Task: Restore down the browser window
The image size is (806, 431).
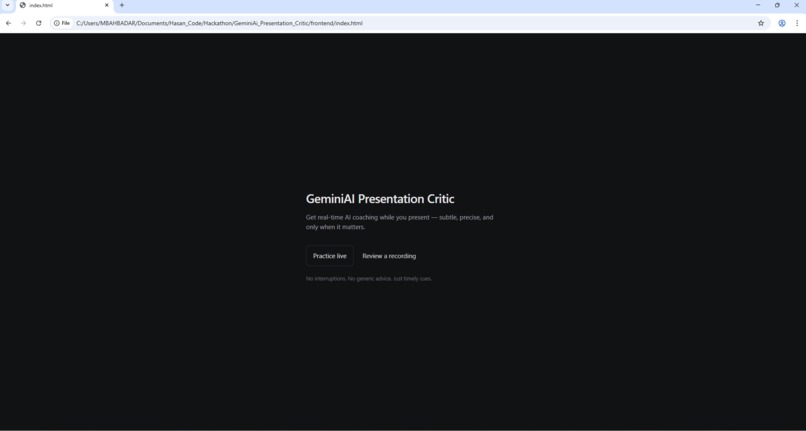Action: pos(777,5)
